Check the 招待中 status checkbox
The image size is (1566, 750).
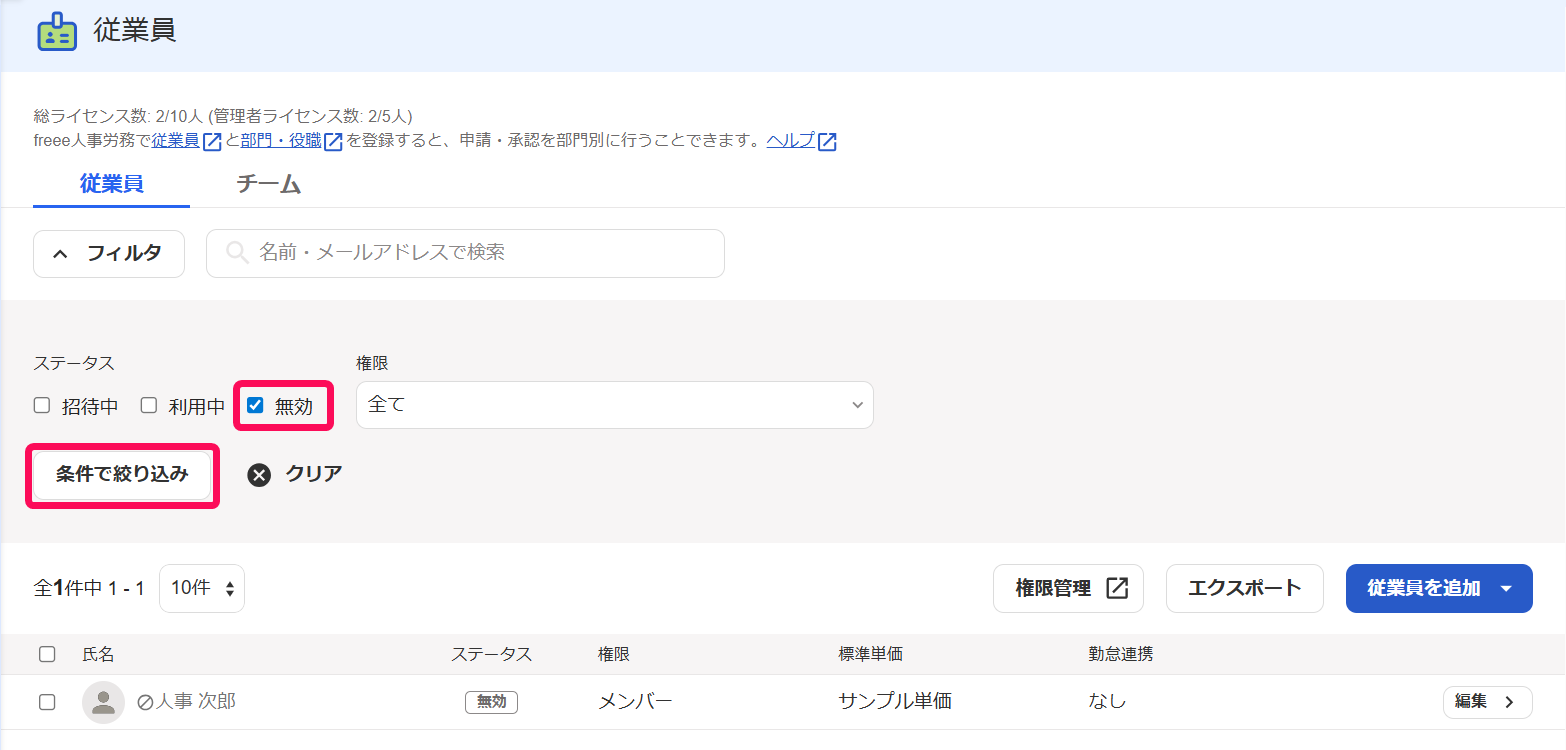coord(42,405)
